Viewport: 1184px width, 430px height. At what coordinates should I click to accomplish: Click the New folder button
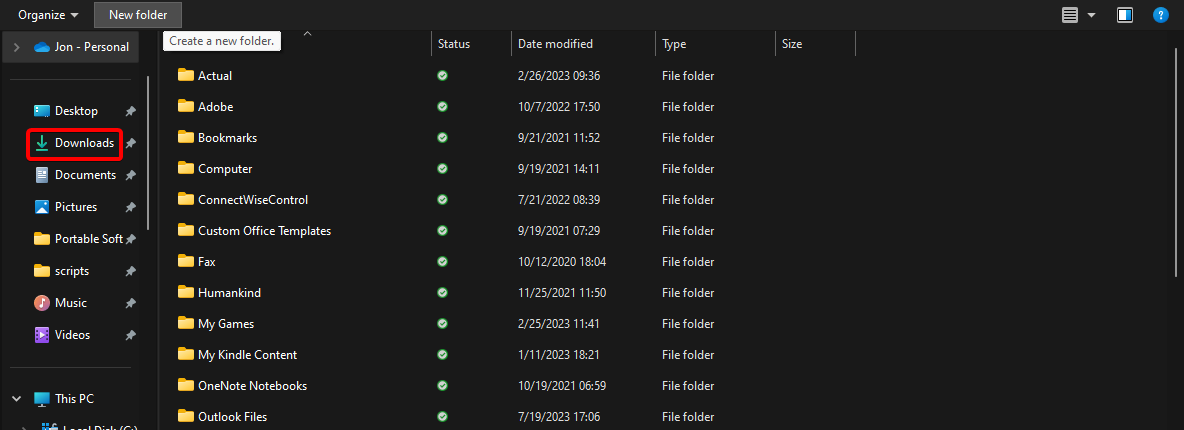[138, 15]
